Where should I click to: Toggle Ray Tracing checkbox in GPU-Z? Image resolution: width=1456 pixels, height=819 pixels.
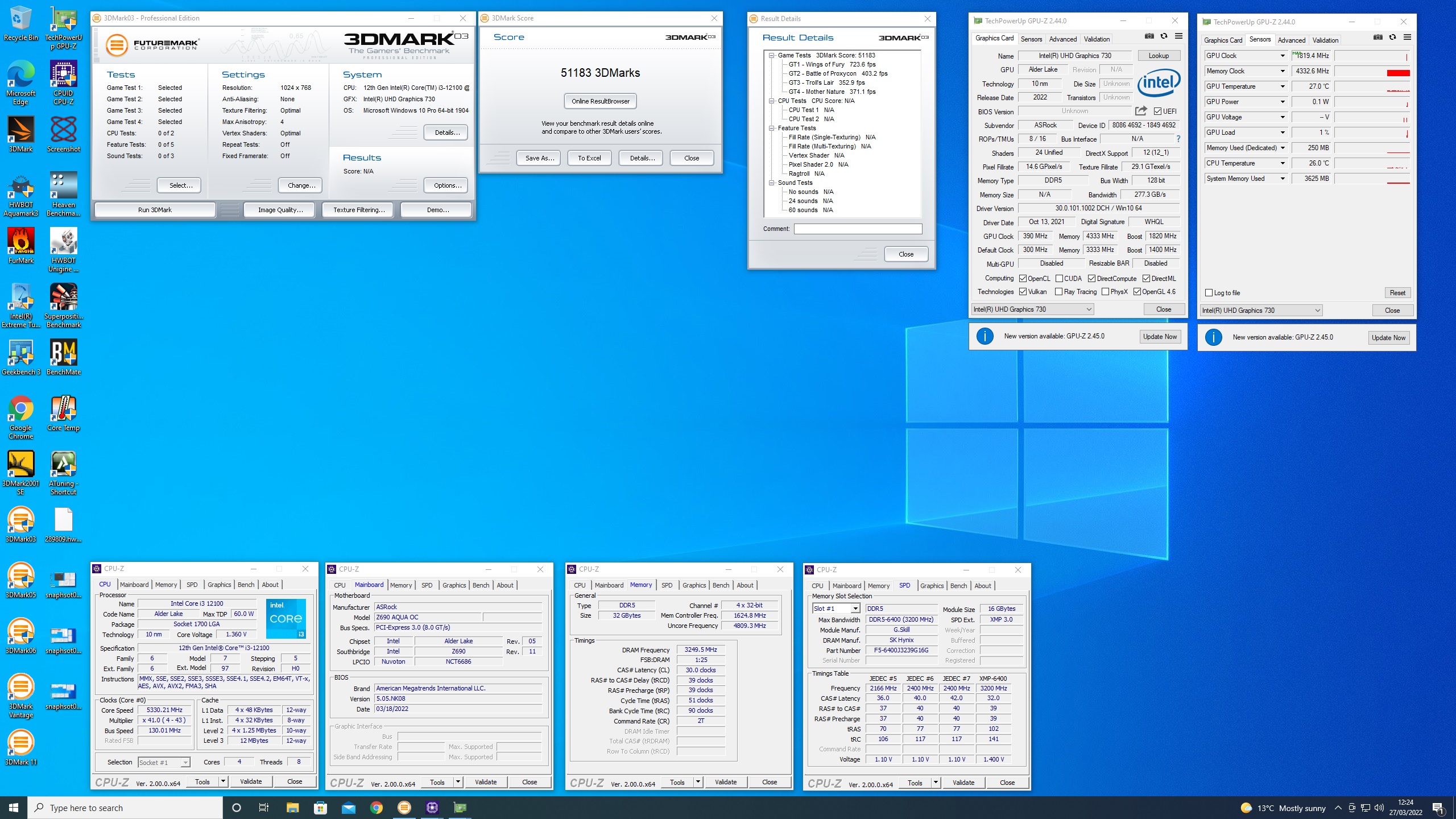[1058, 292]
